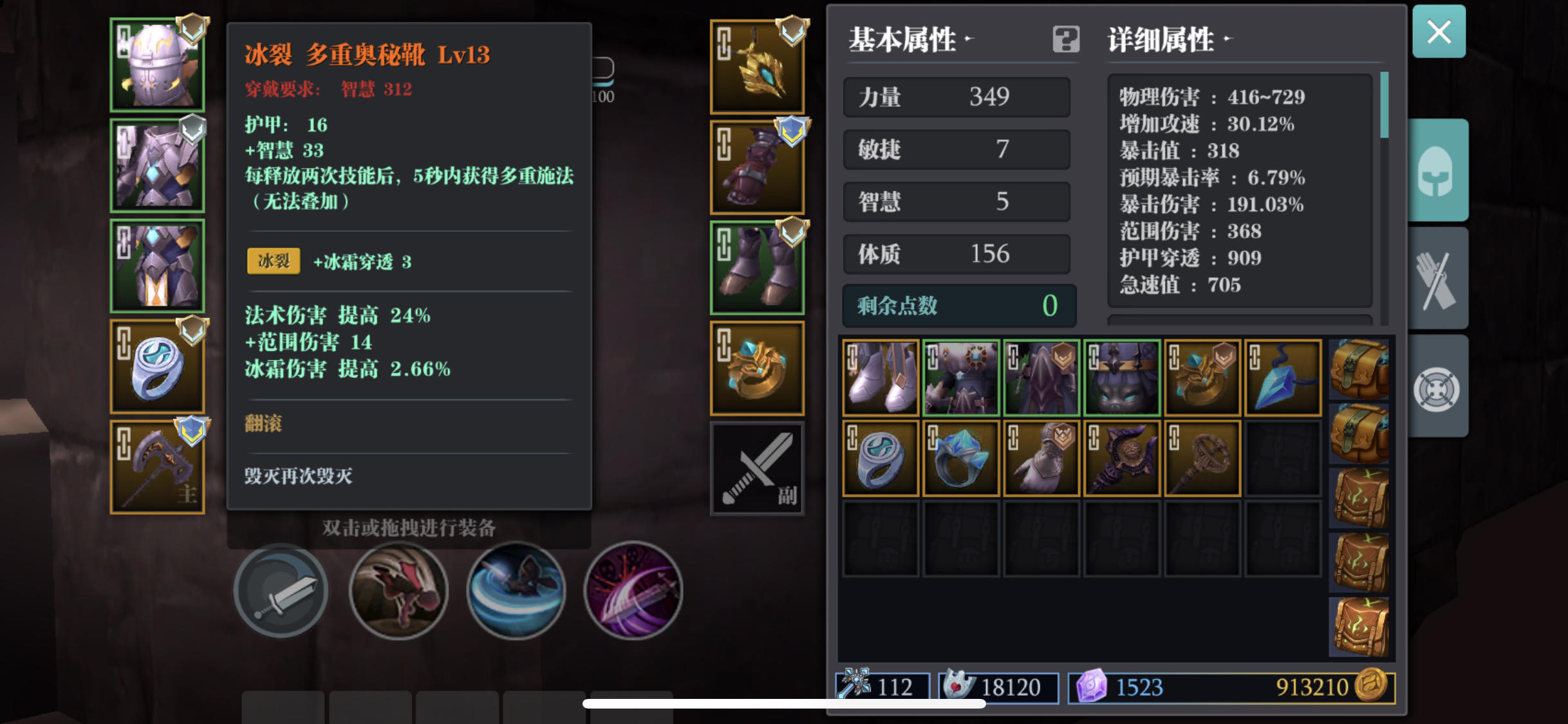Switch to the round target tab

click(1438, 387)
